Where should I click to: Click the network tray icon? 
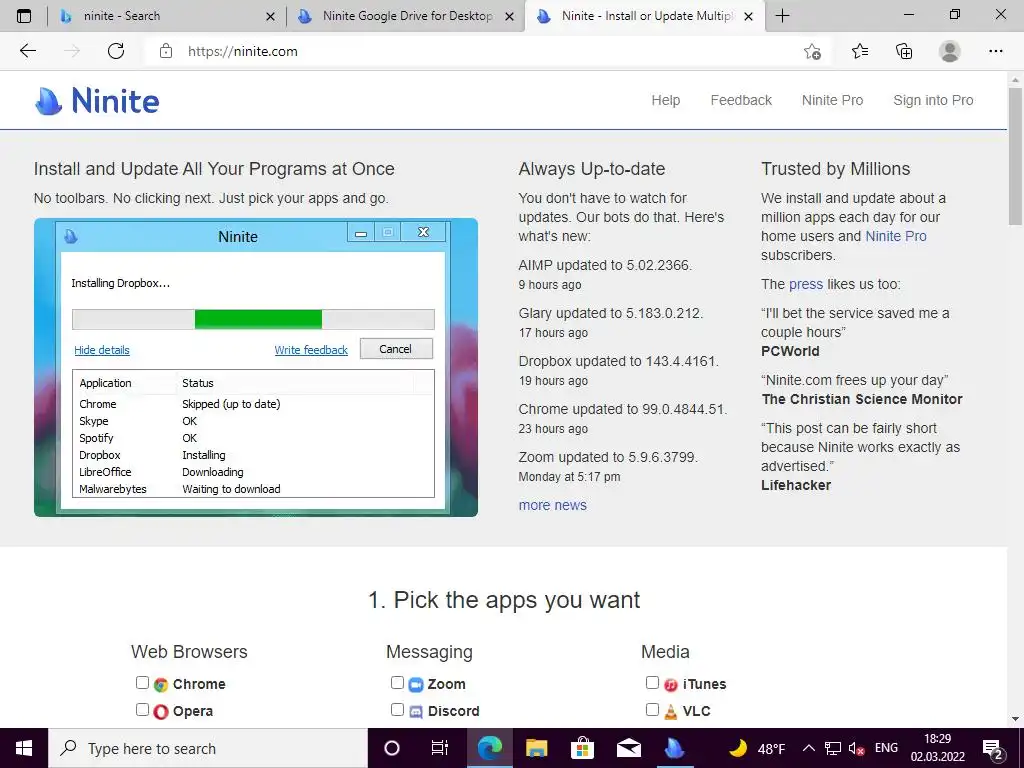coord(833,748)
